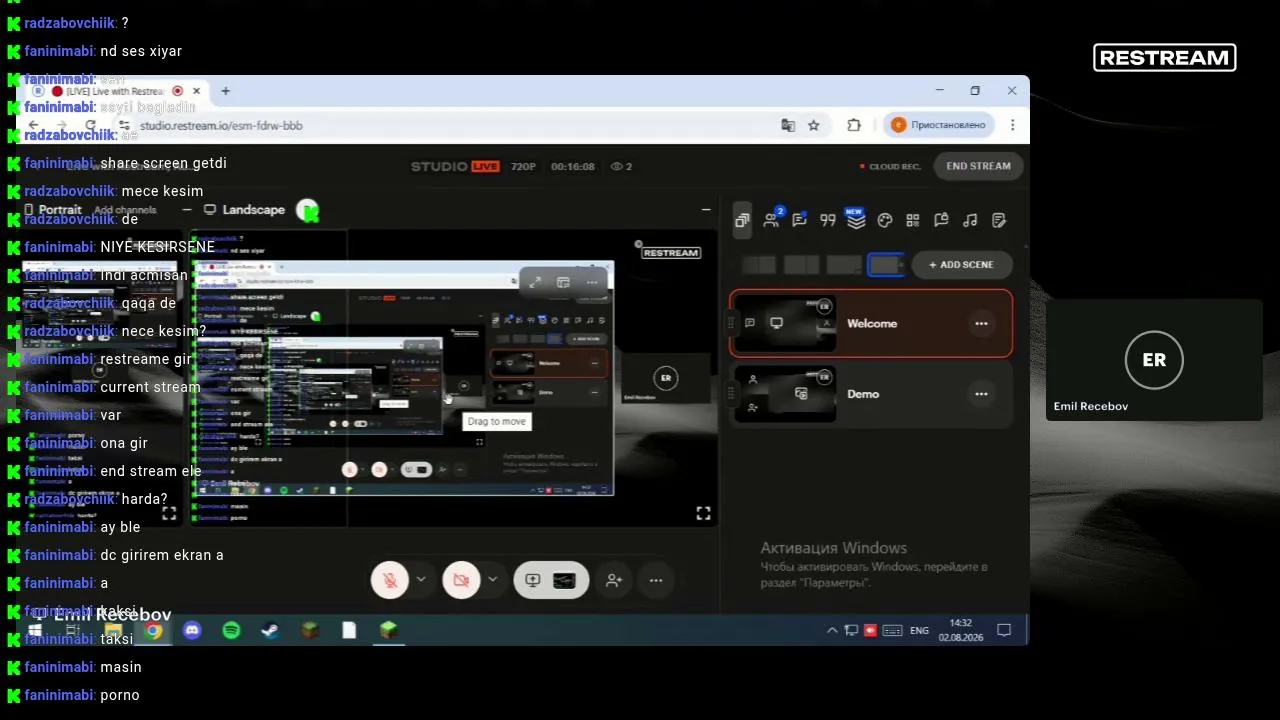The width and height of the screenshot is (1280, 720).
Task: Open the Layers panel marked NEW
Action: (855, 220)
